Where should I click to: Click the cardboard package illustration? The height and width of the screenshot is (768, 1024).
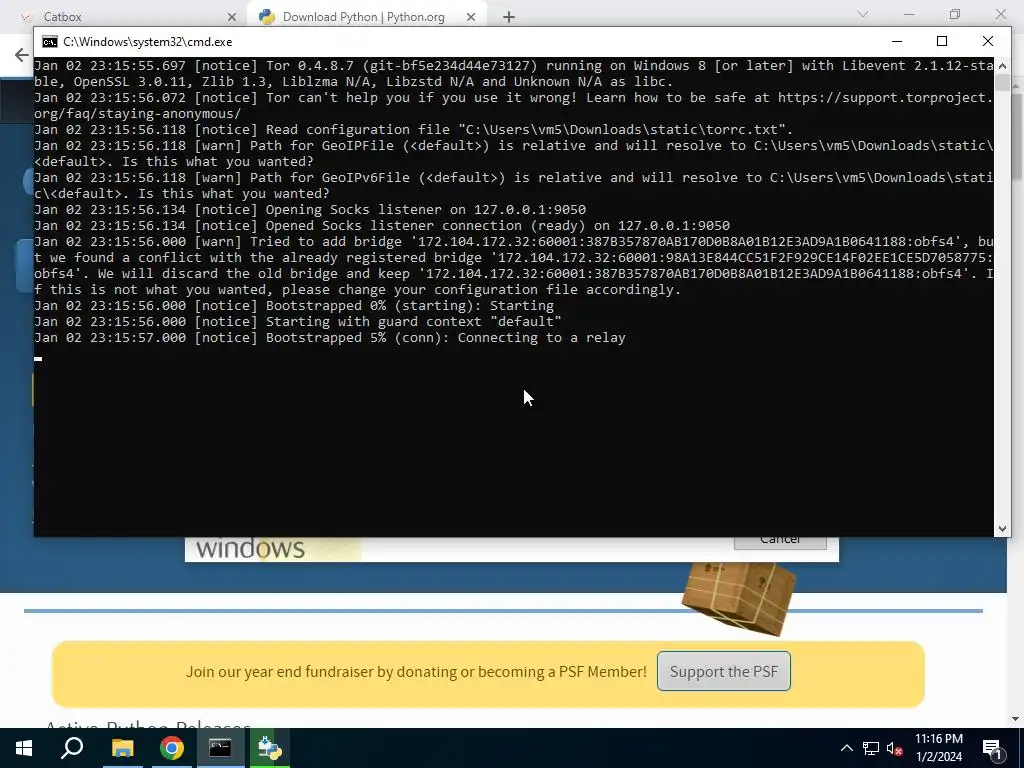(739, 598)
